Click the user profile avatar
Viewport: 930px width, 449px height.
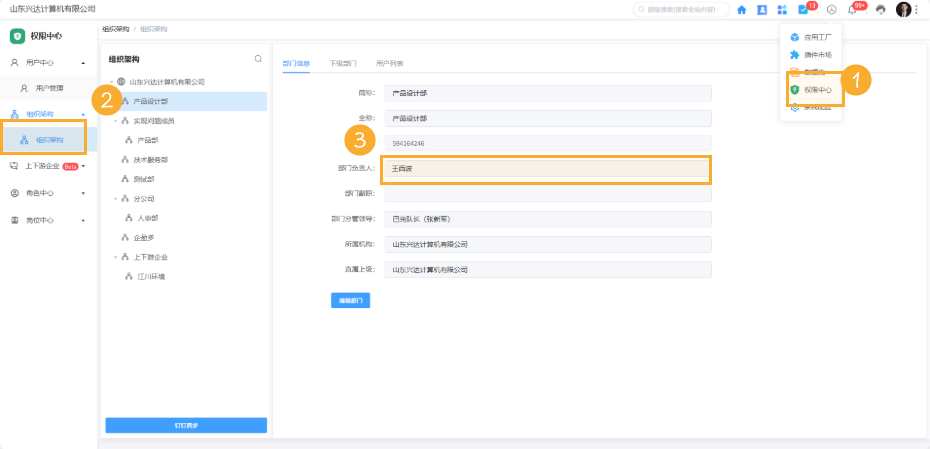[x=903, y=10]
